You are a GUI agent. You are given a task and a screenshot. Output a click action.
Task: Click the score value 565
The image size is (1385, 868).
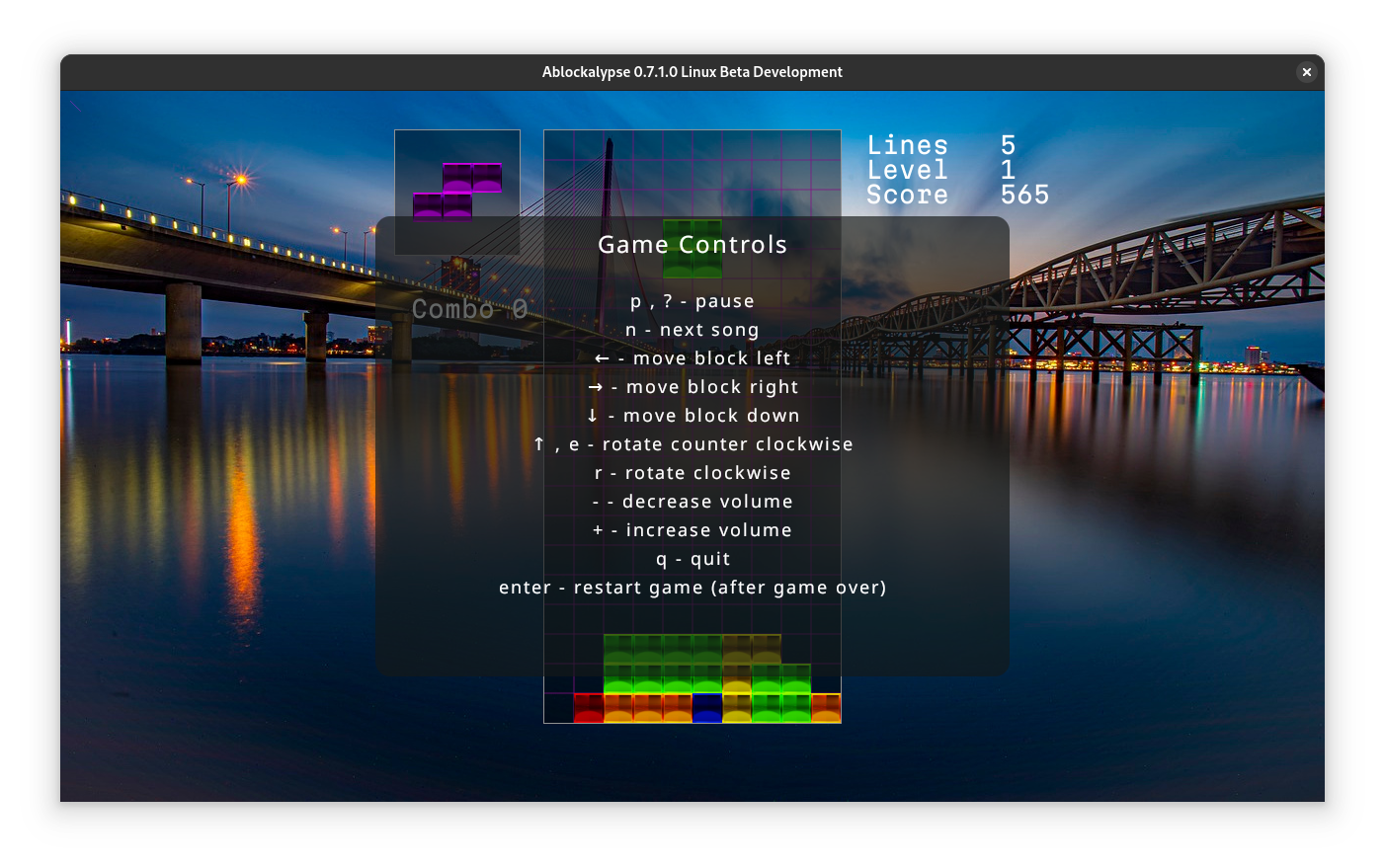(x=1024, y=195)
